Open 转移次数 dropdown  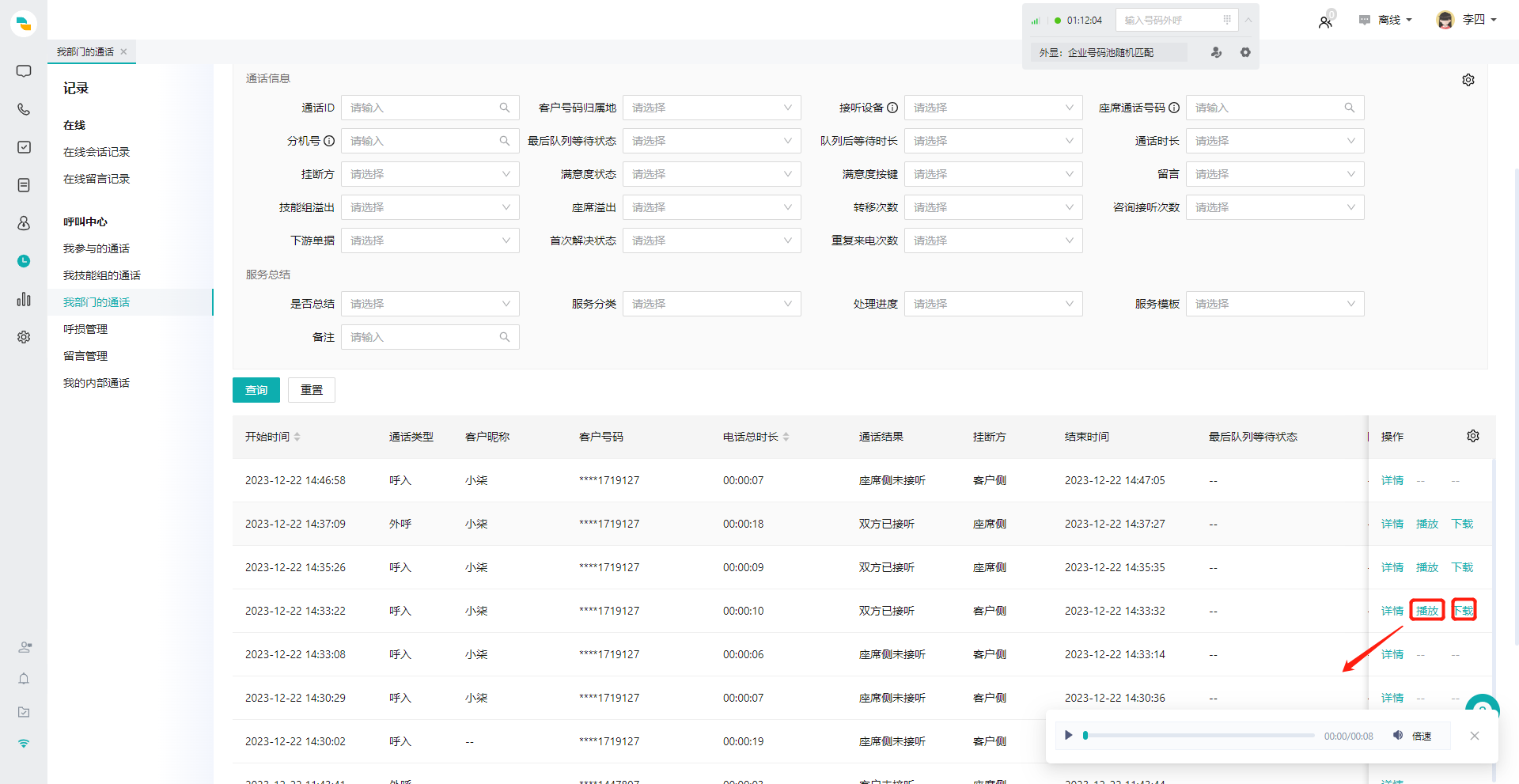pyautogui.click(x=994, y=207)
